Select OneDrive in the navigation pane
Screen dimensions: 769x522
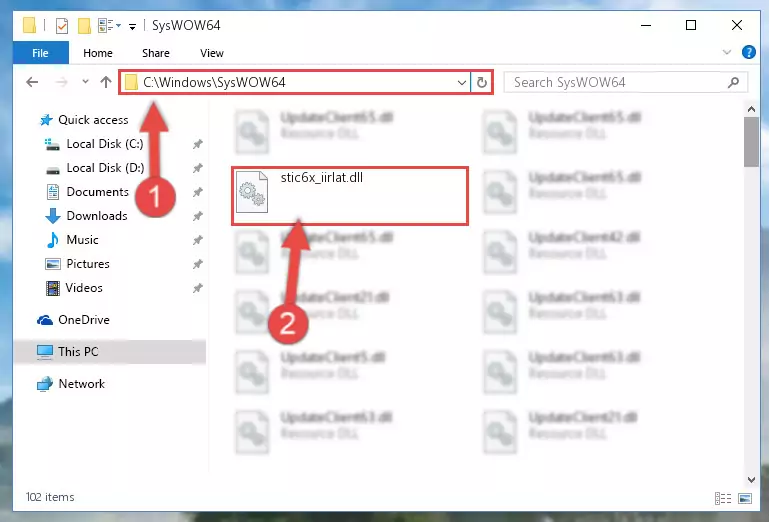click(x=84, y=320)
